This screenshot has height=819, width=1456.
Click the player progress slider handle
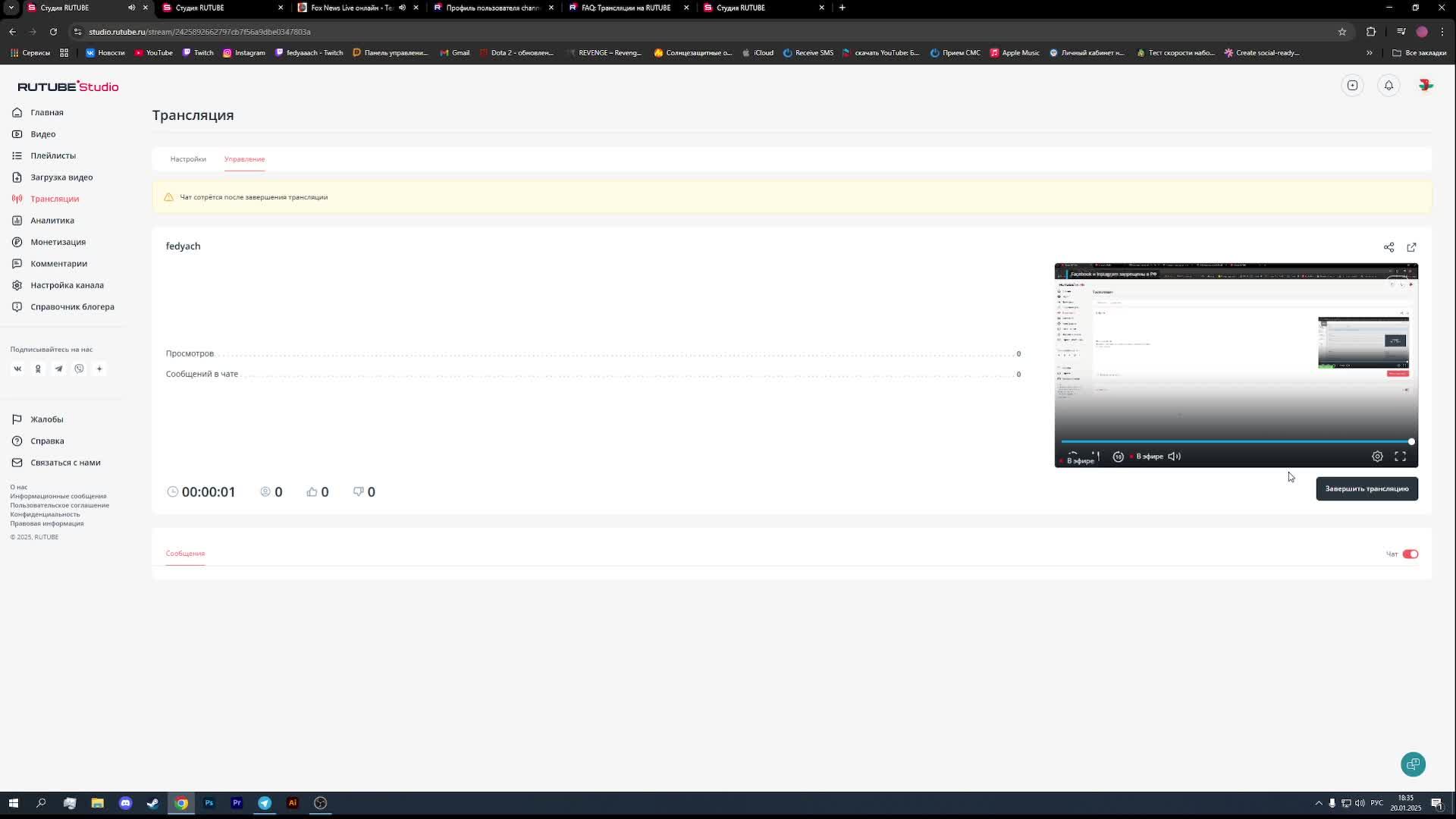pos(1411,441)
